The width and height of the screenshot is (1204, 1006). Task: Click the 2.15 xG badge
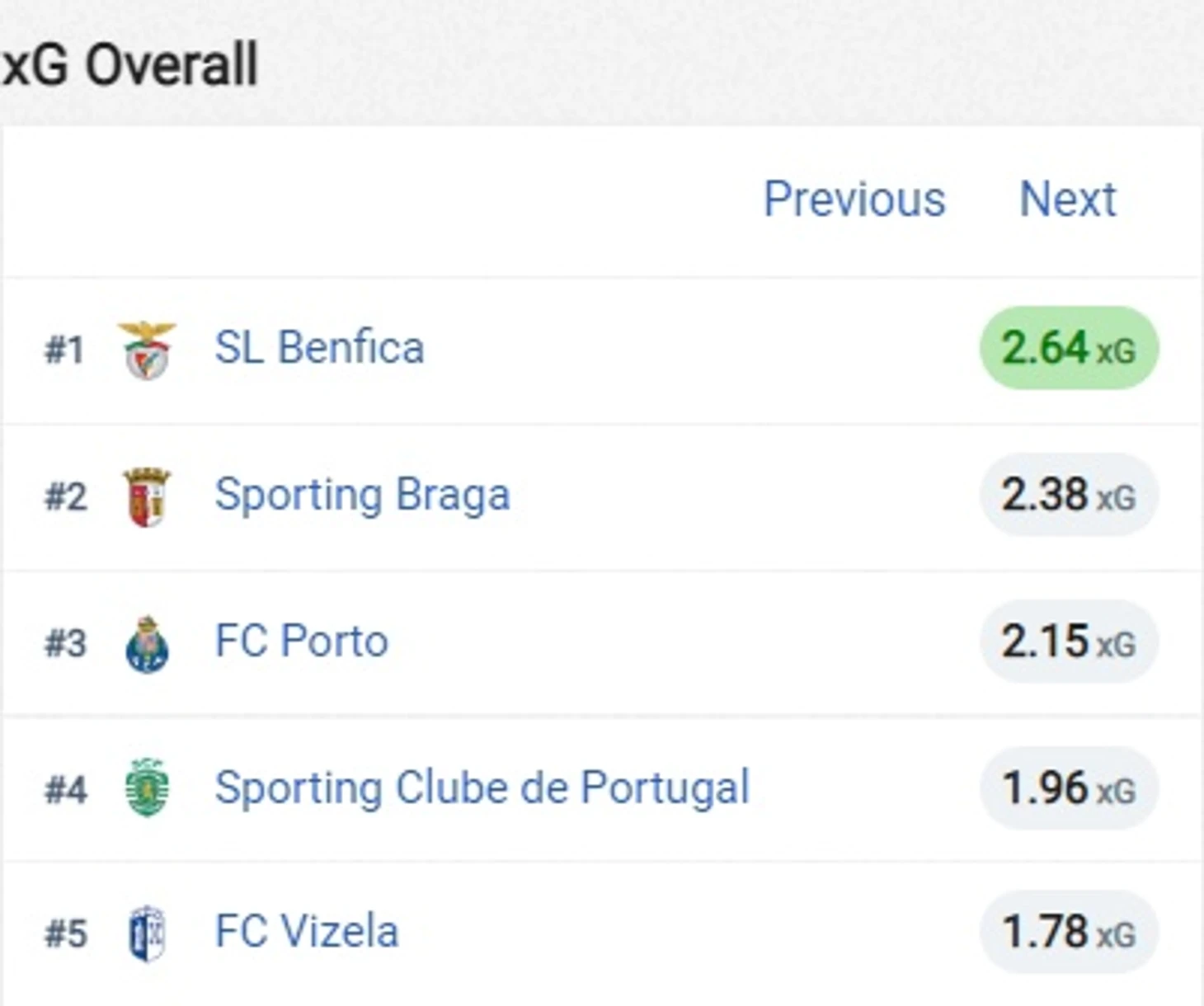[x=1069, y=642]
